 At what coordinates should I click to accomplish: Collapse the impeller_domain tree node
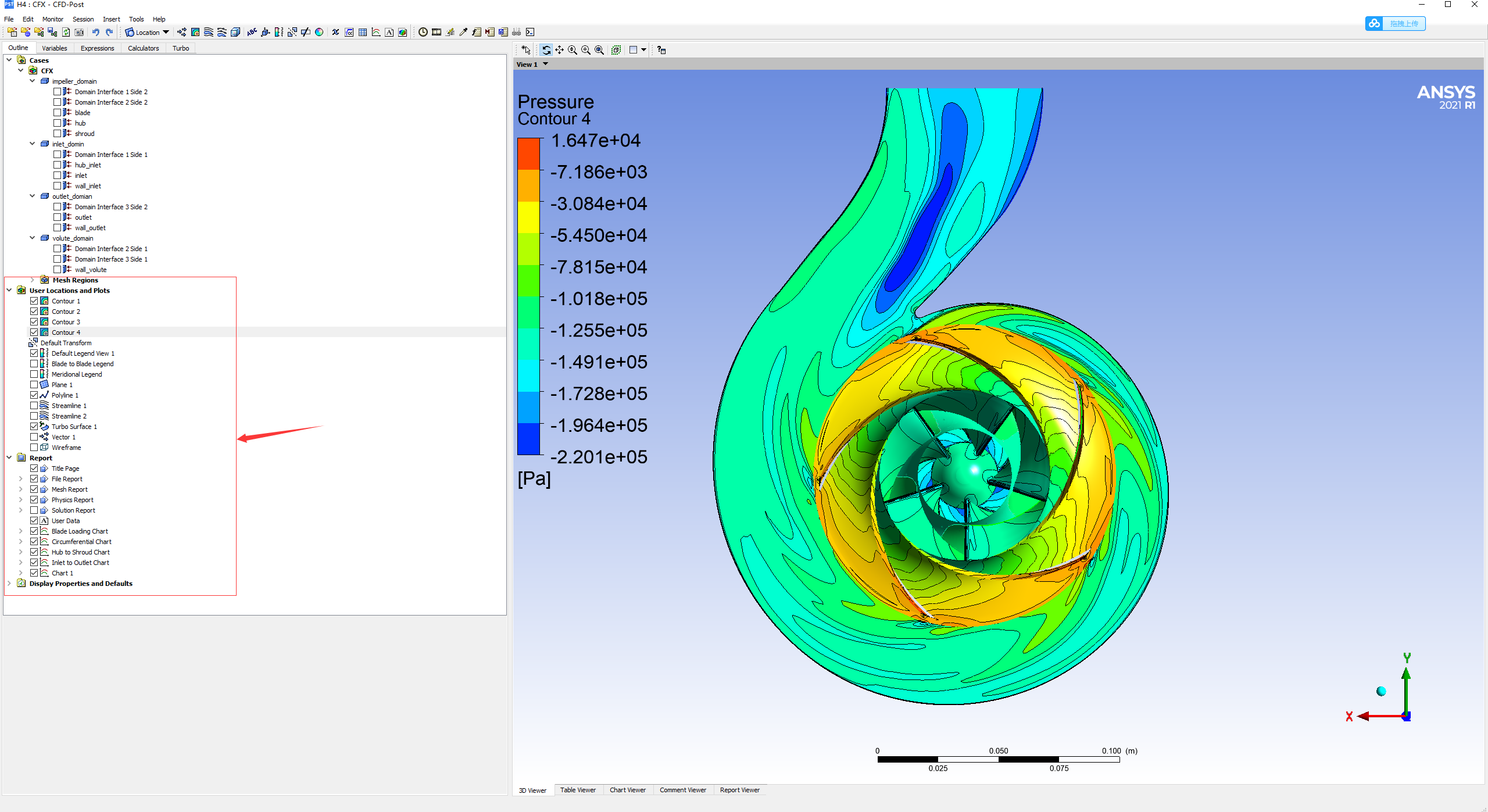coord(33,81)
